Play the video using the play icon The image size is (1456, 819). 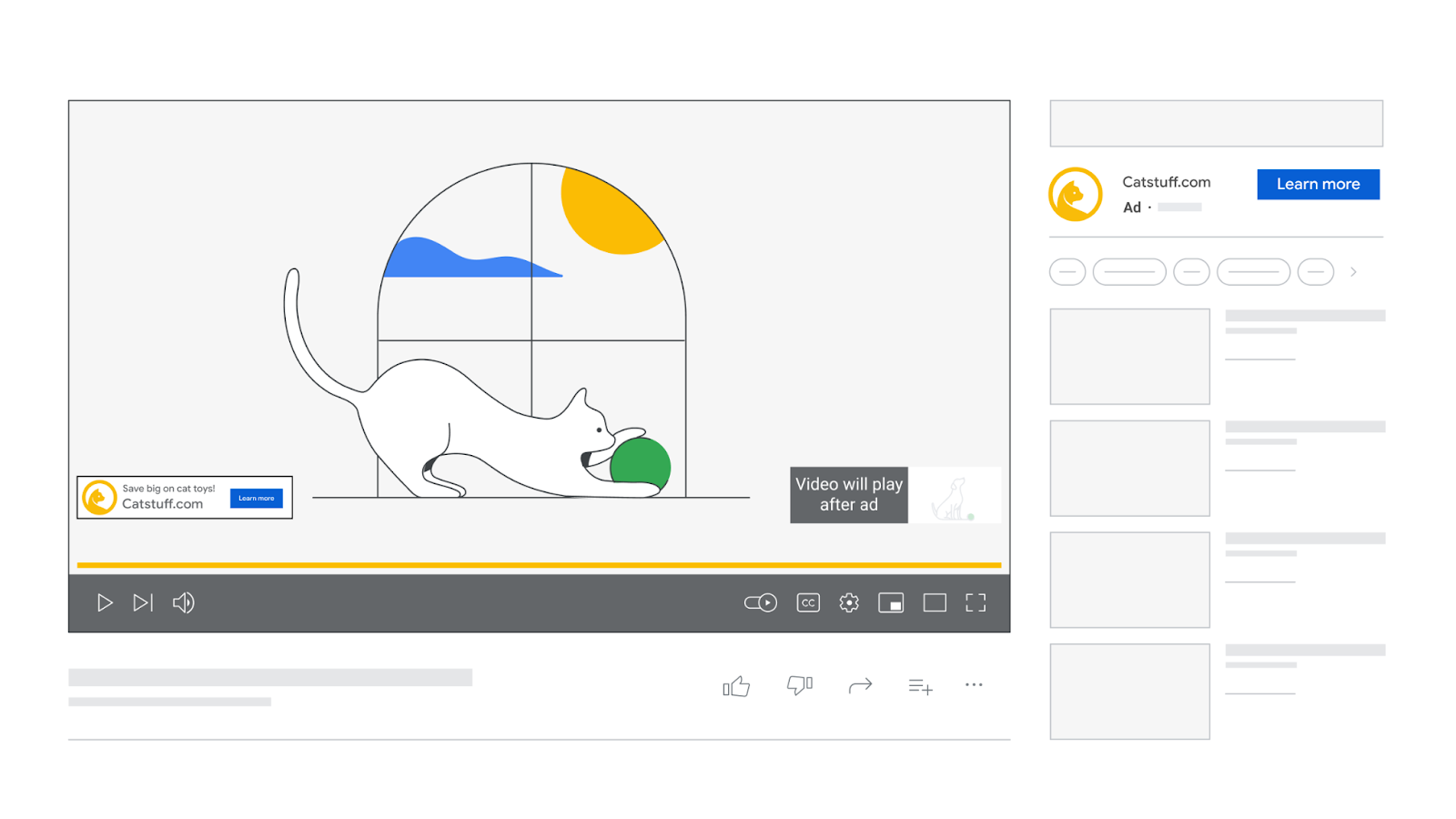click(x=105, y=602)
